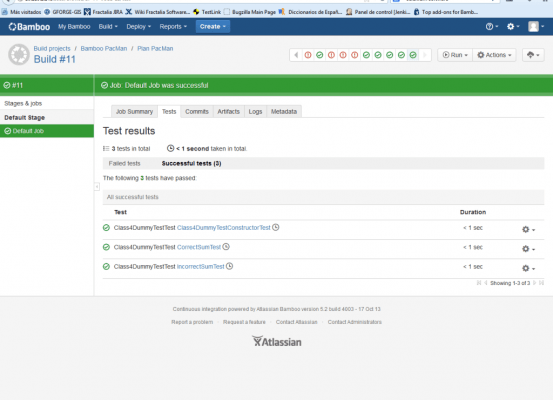Open the Artifacts tab

229,111
